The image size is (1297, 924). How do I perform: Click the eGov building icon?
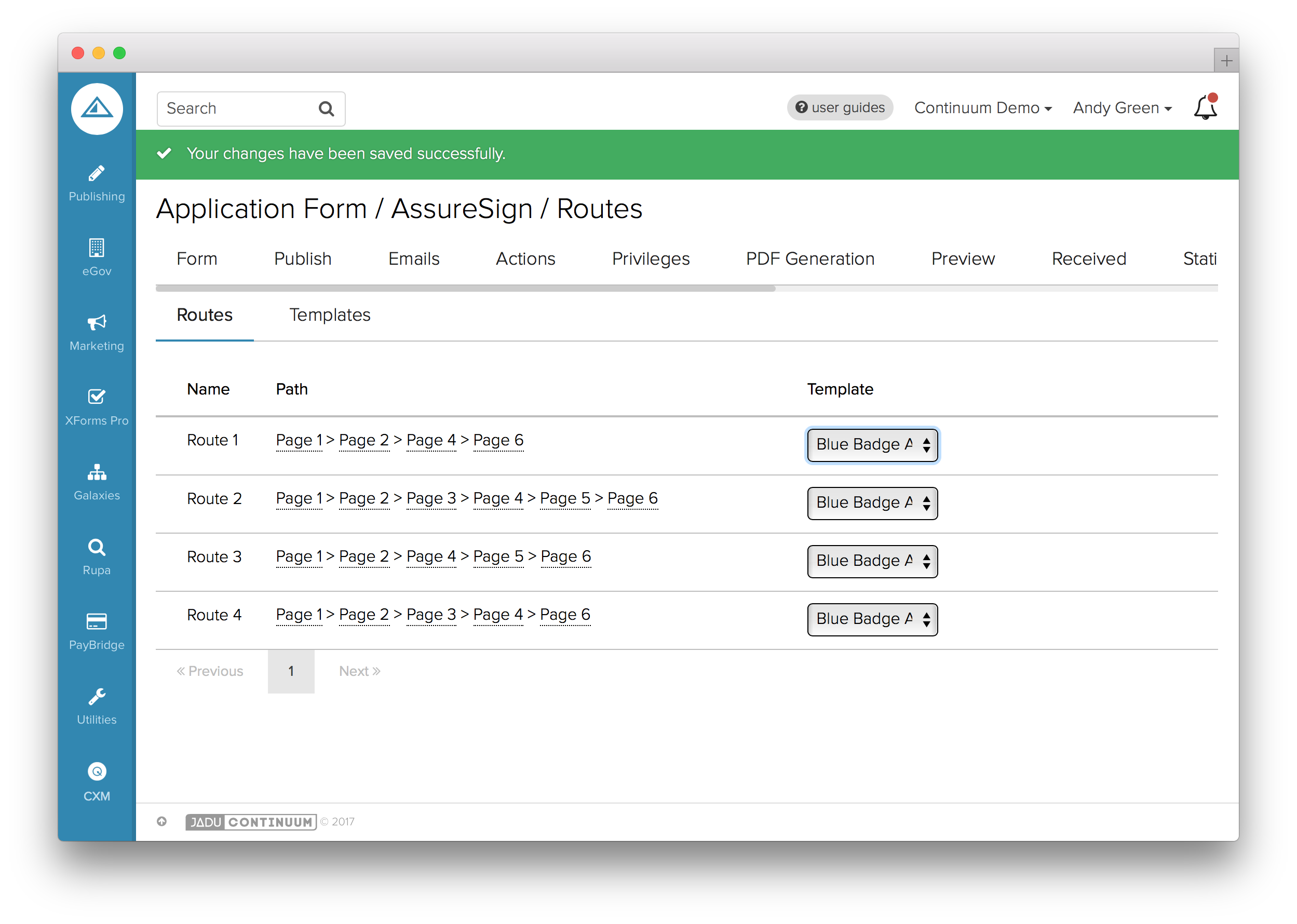[97, 248]
